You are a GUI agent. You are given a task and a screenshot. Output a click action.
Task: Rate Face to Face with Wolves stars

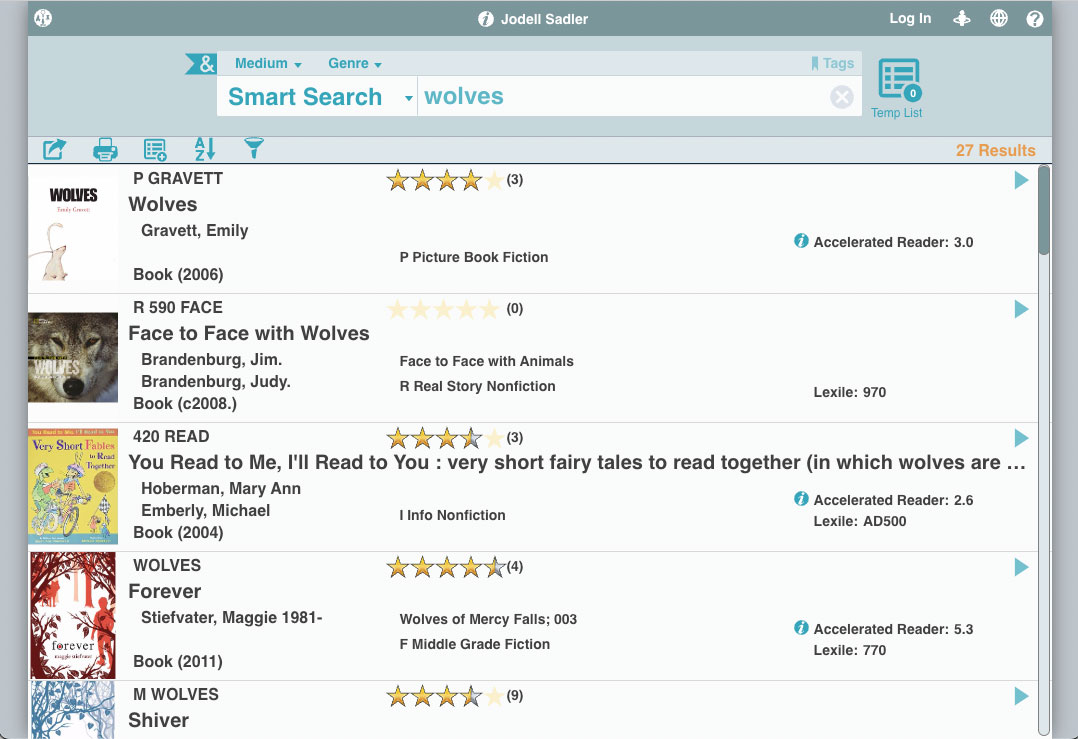pyautogui.click(x=443, y=309)
